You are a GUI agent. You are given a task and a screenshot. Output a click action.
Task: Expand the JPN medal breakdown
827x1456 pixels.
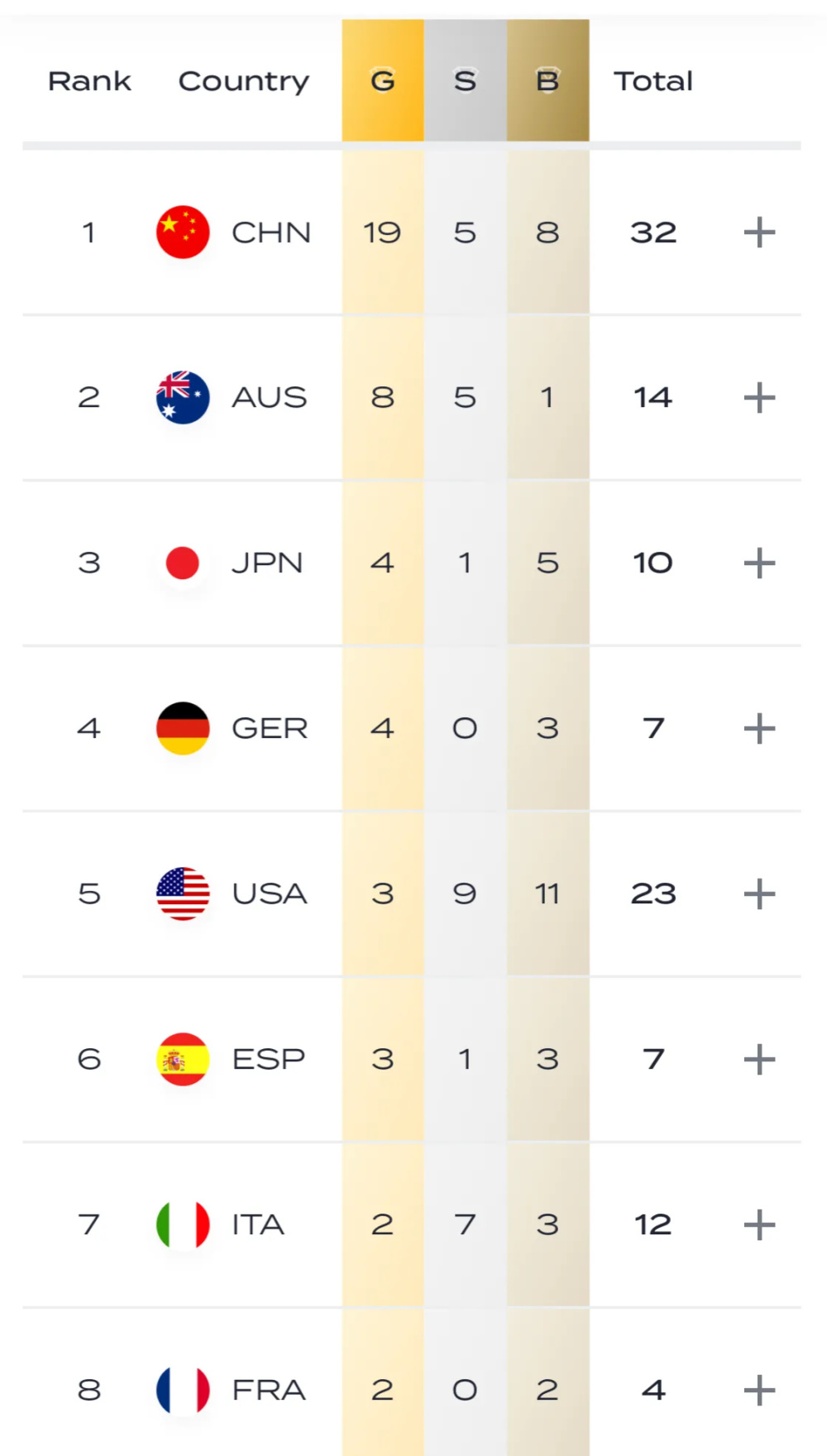pos(759,563)
